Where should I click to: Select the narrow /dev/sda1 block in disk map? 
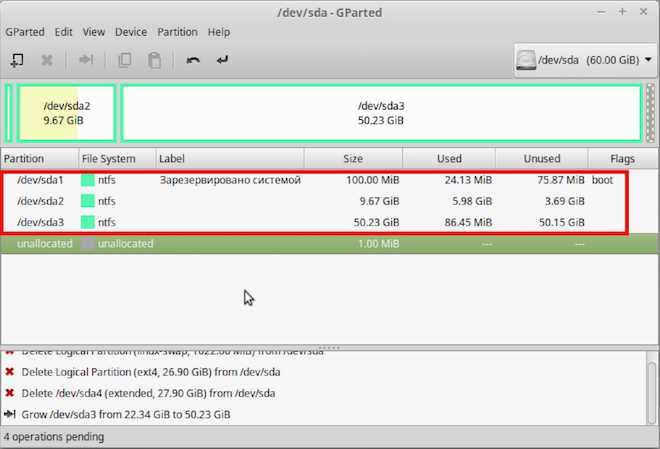click(x=8, y=113)
